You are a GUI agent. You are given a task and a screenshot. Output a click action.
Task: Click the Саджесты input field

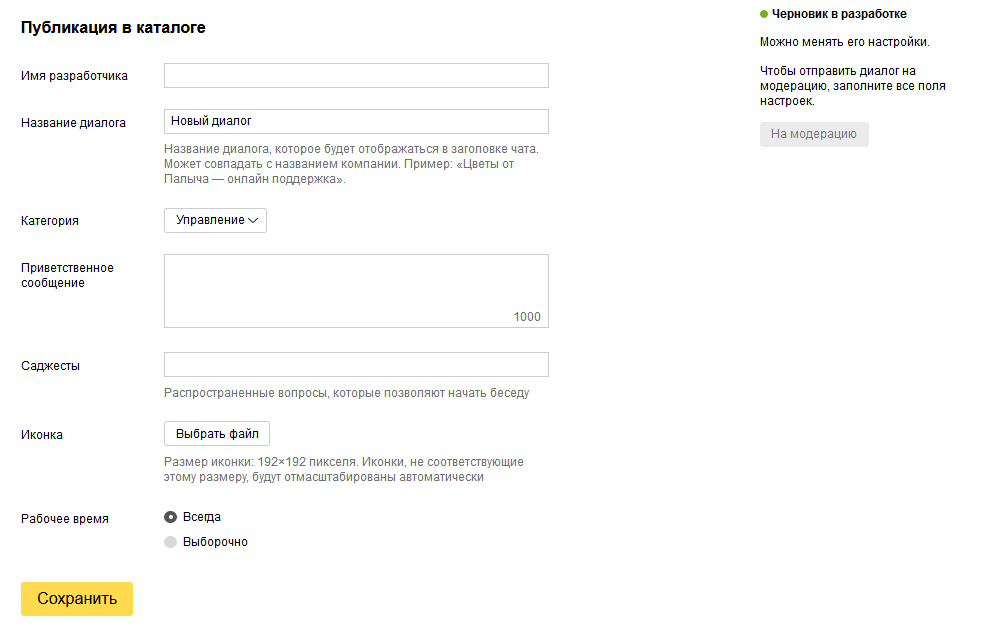click(356, 365)
